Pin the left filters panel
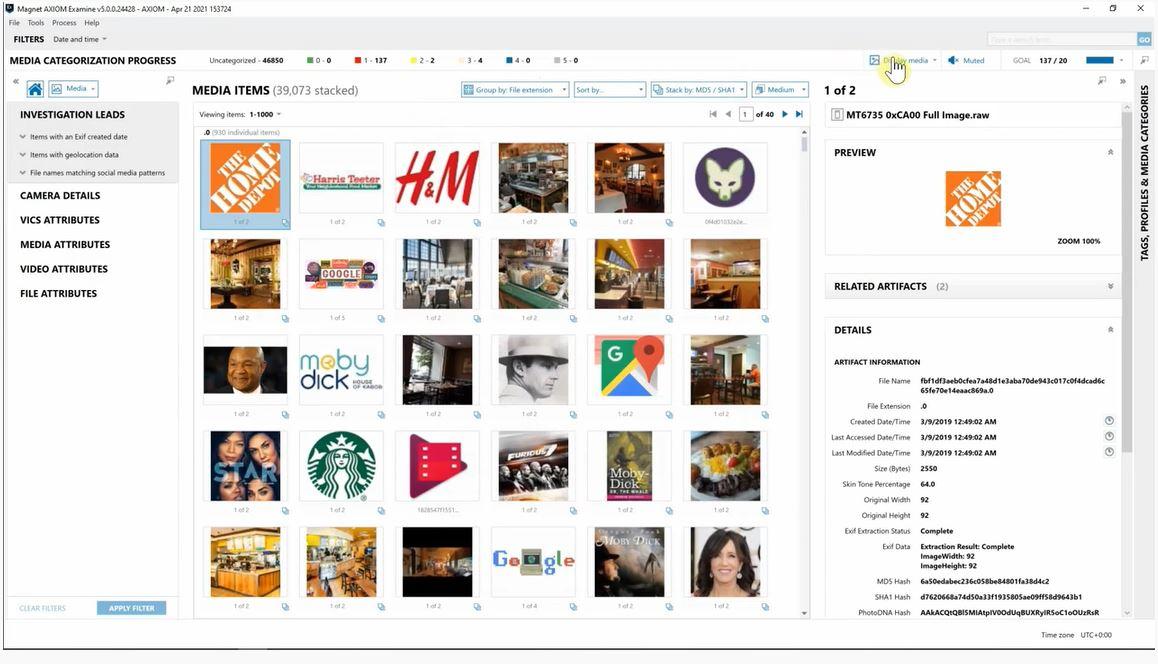1158x664 pixels. pyautogui.click(x=170, y=80)
